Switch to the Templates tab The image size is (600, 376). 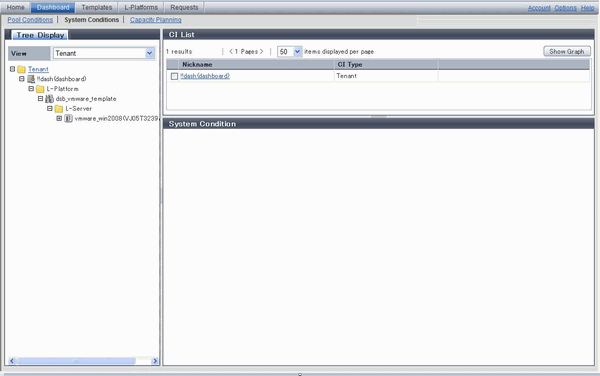(x=96, y=7)
